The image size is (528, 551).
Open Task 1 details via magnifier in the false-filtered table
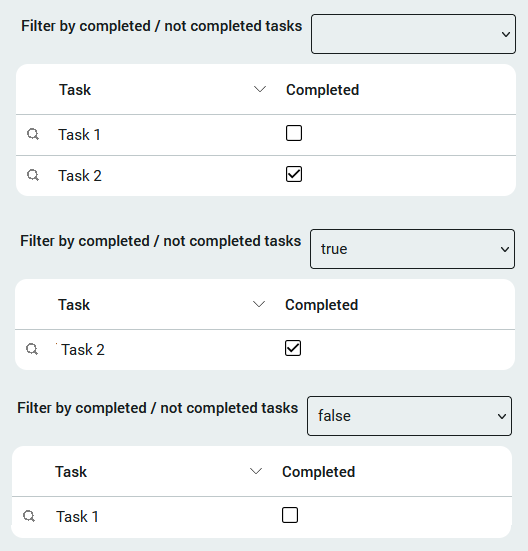pyautogui.click(x=29, y=516)
